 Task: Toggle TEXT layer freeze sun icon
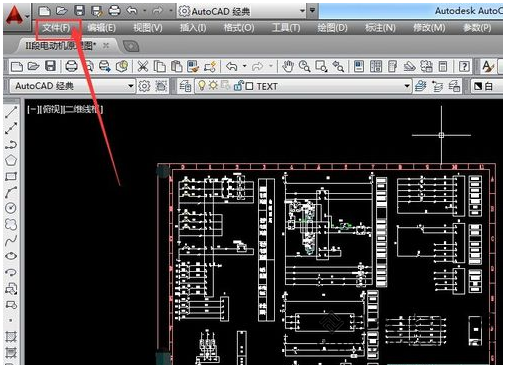pyautogui.click(x=213, y=86)
